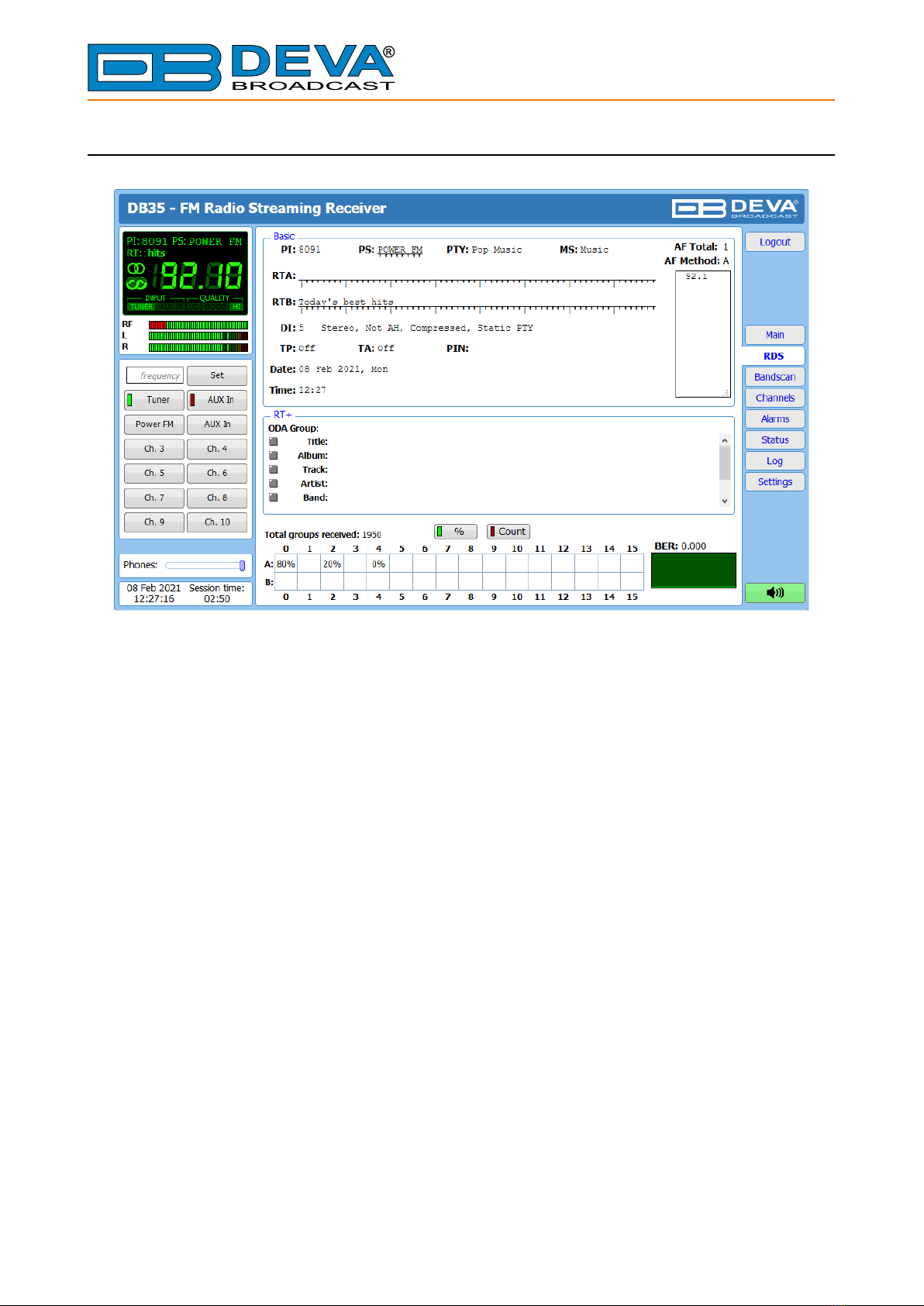Click the PTY value Pop Music

click(x=497, y=250)
